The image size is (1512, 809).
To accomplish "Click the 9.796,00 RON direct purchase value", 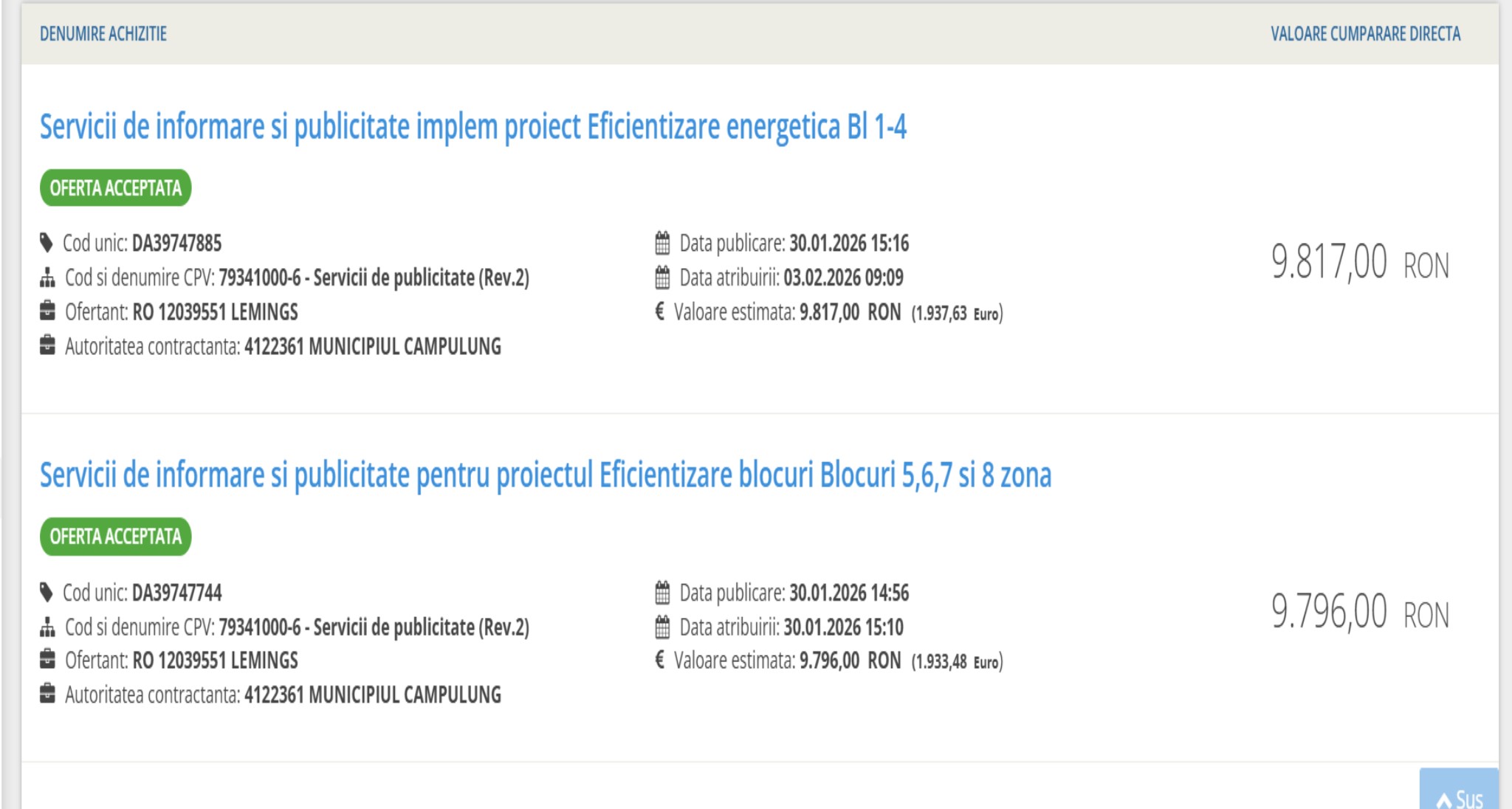I will coord(1359,613).
